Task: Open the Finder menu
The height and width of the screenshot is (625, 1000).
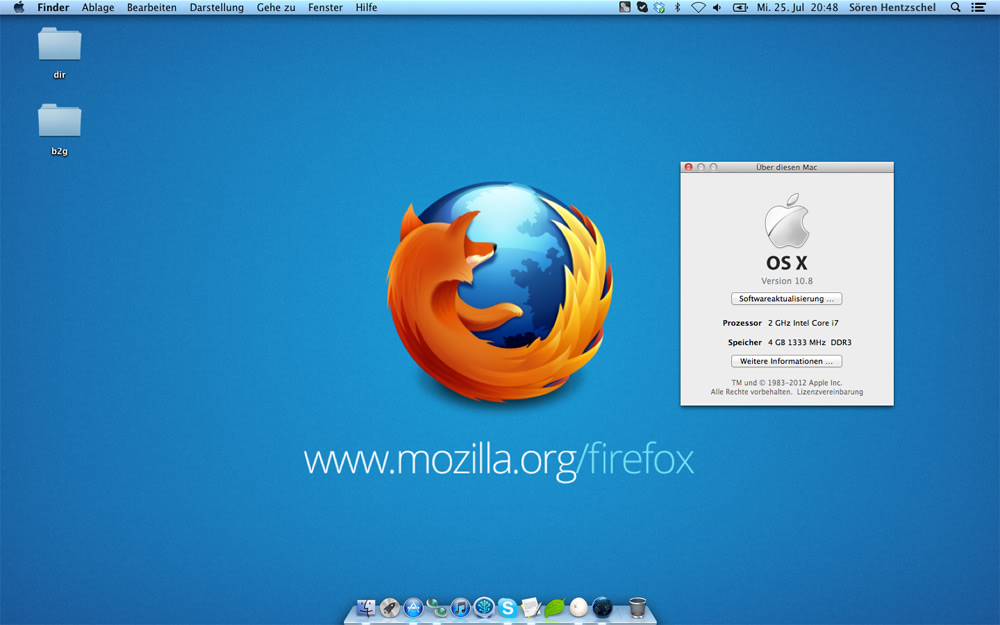Action: (x=53, y=8)
